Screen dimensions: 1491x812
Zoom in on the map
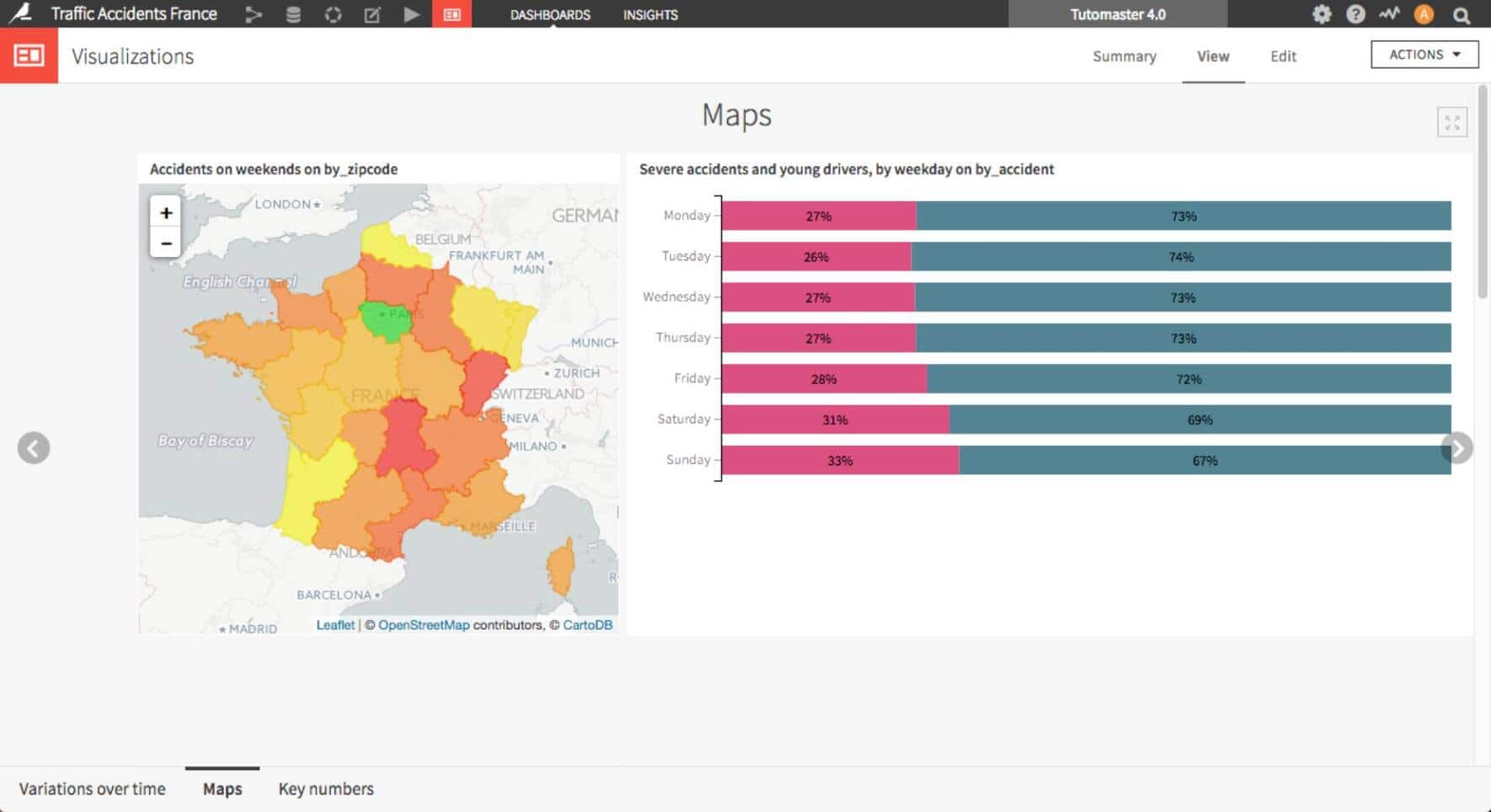pos(166,213)
